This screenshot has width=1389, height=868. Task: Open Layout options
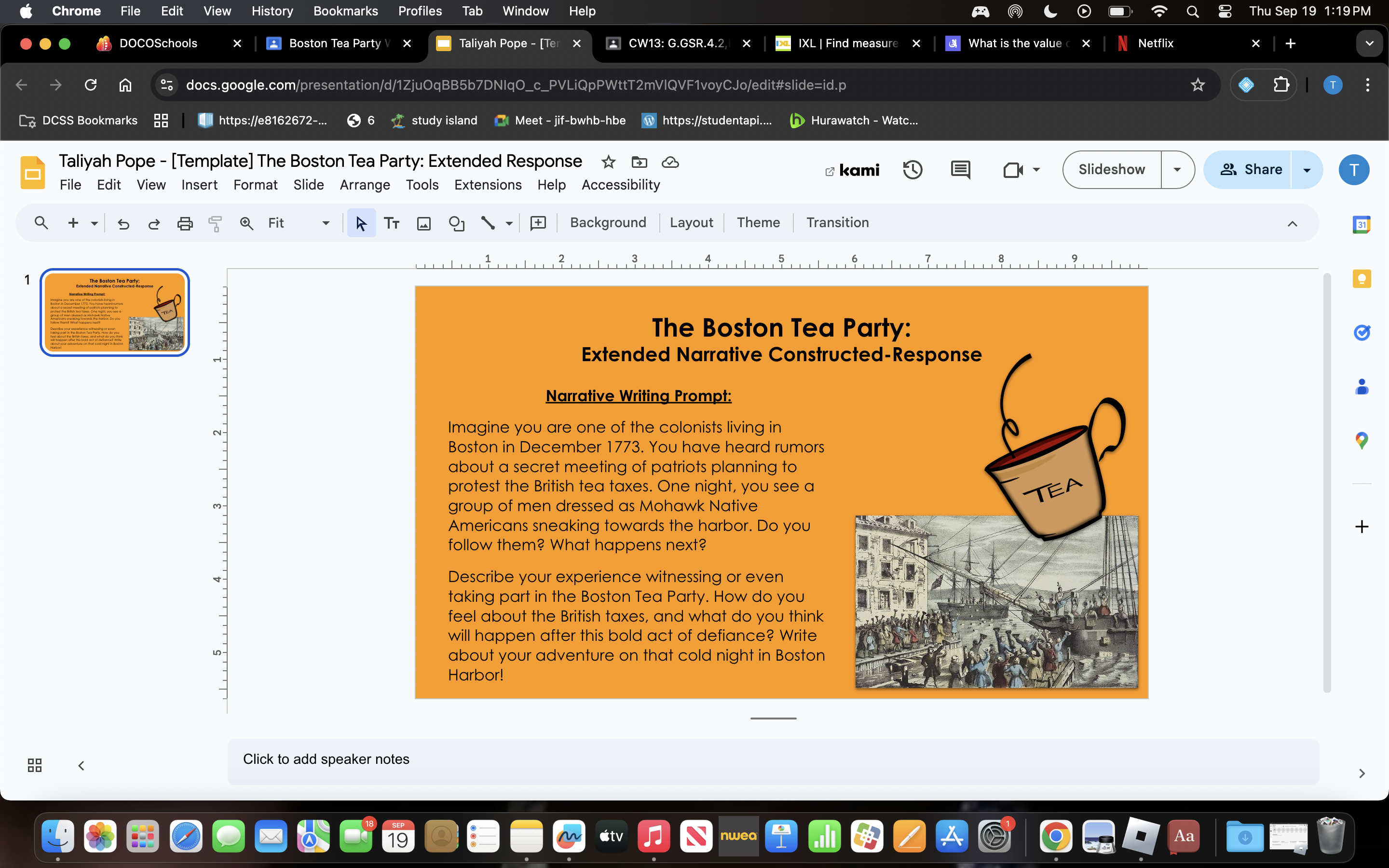691,223
